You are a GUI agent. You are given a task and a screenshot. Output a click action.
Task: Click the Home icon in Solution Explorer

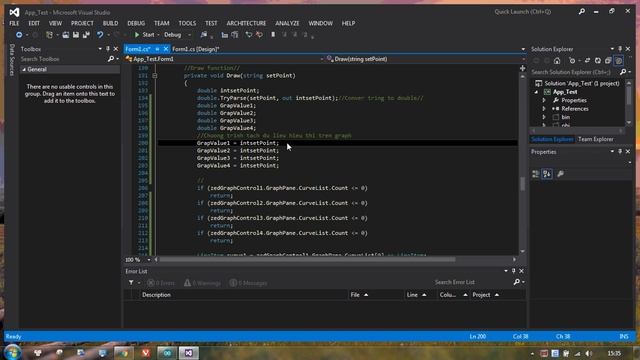click(x=557, y=61)
